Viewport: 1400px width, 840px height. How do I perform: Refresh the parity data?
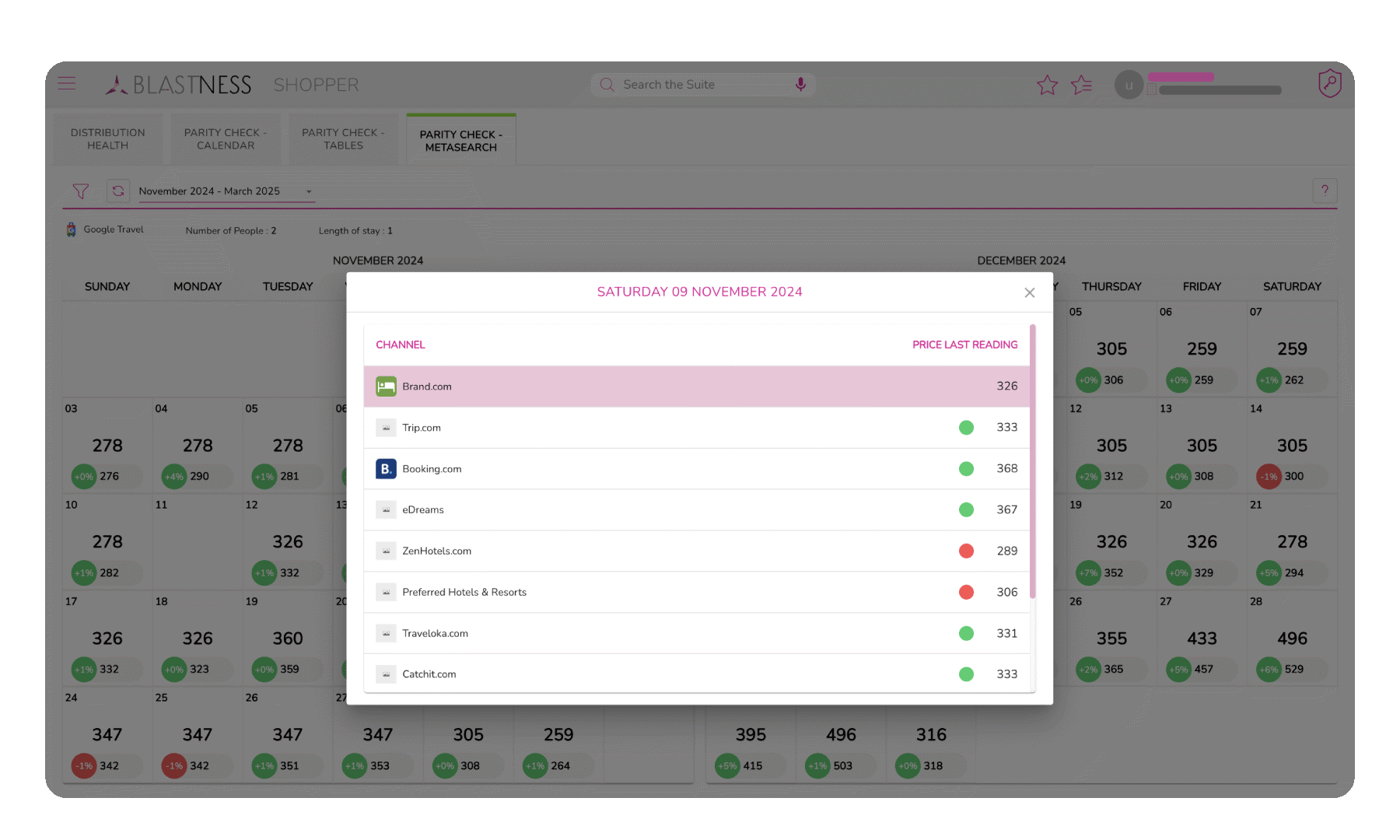(x=118, y=191)
